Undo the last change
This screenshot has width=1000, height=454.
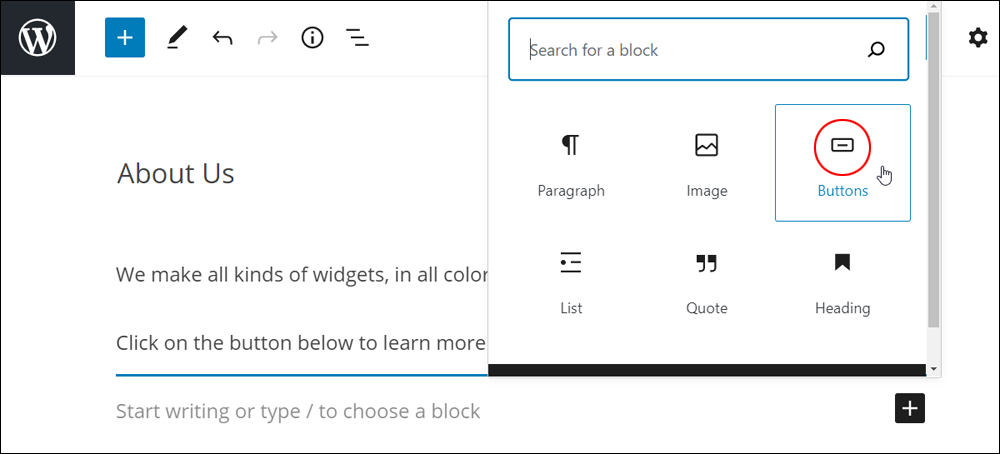[x=222, y=38]
